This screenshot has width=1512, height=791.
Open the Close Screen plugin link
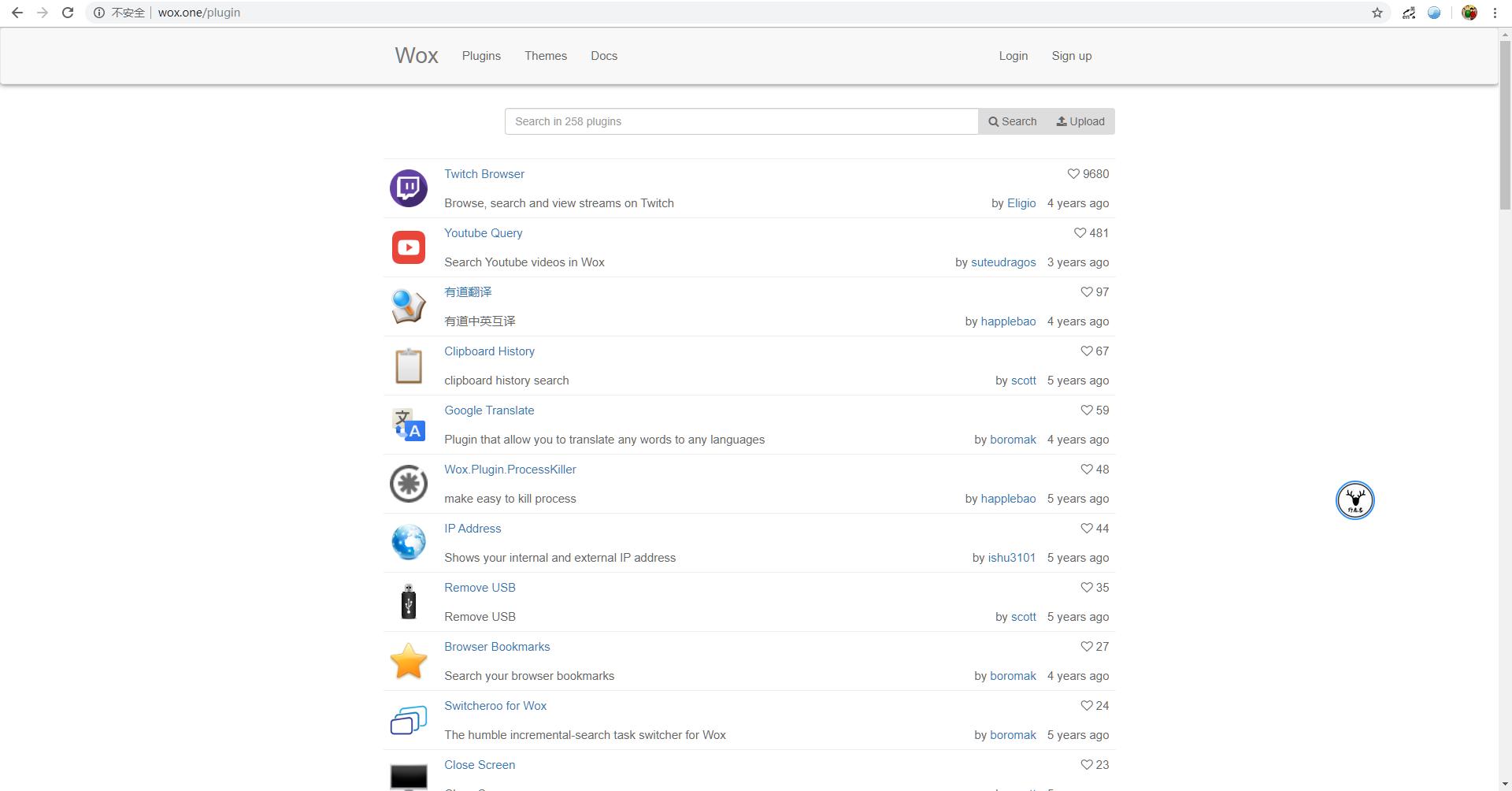(x=480, y=765)
